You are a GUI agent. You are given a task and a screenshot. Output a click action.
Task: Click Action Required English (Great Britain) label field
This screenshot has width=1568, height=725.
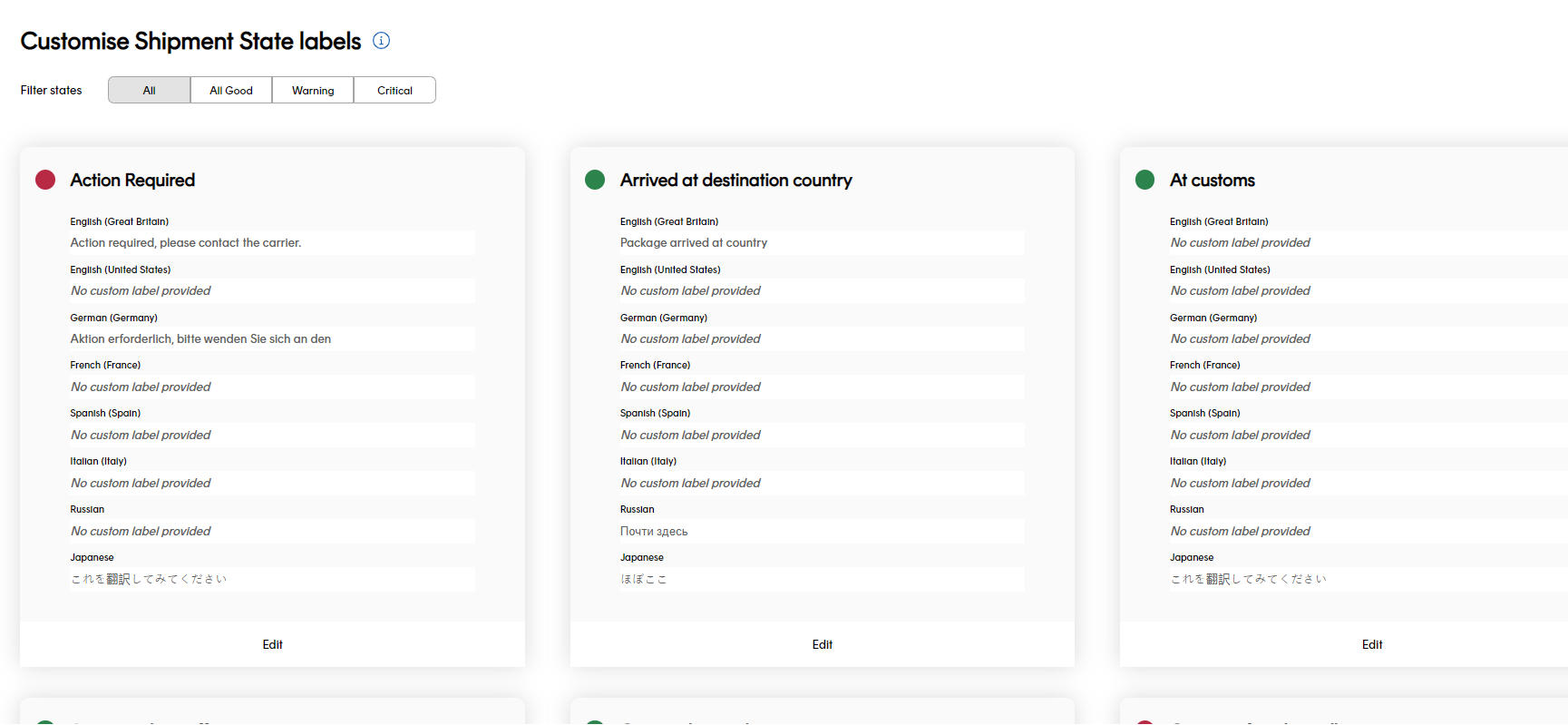point(272,243)
